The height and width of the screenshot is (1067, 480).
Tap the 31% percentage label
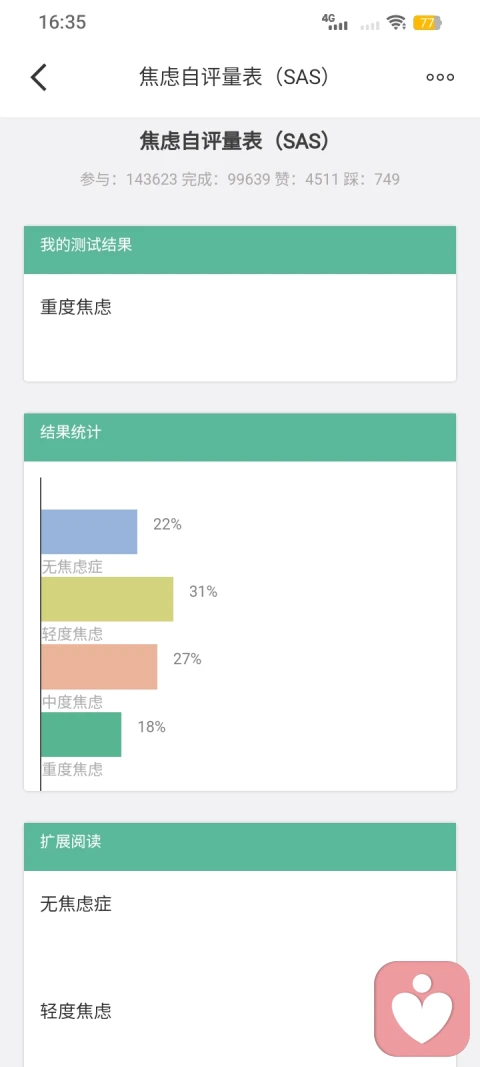click(x=204, y=591)
